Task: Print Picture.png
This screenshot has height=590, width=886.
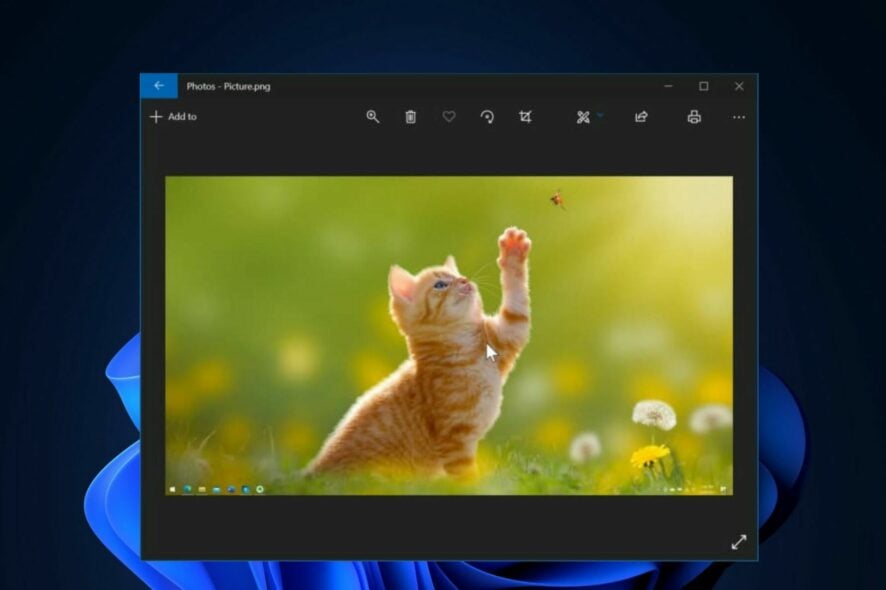Action: pyautogui.click(x=695, y=118)
